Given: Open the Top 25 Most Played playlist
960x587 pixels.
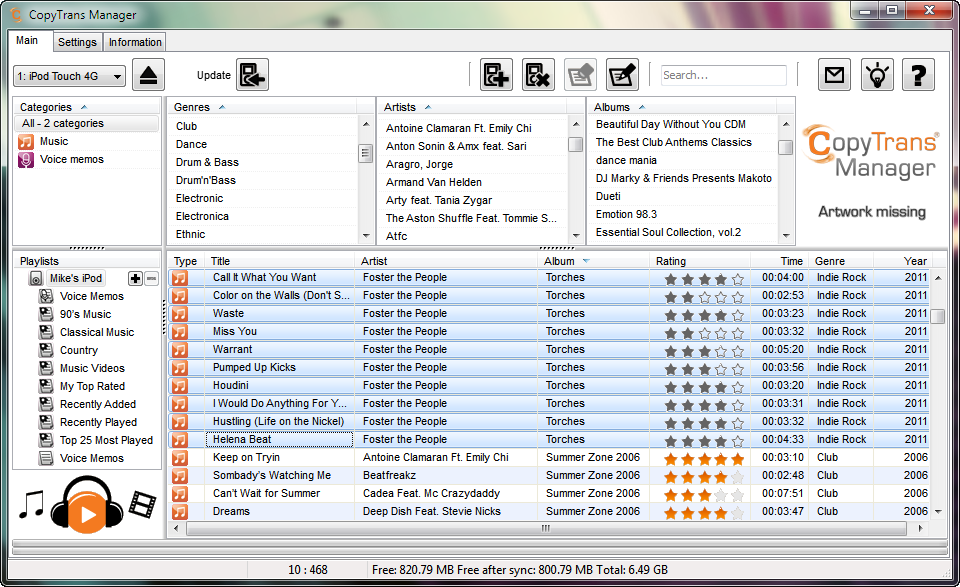Looking at the screenshot, I should click(x=106, y=440).
